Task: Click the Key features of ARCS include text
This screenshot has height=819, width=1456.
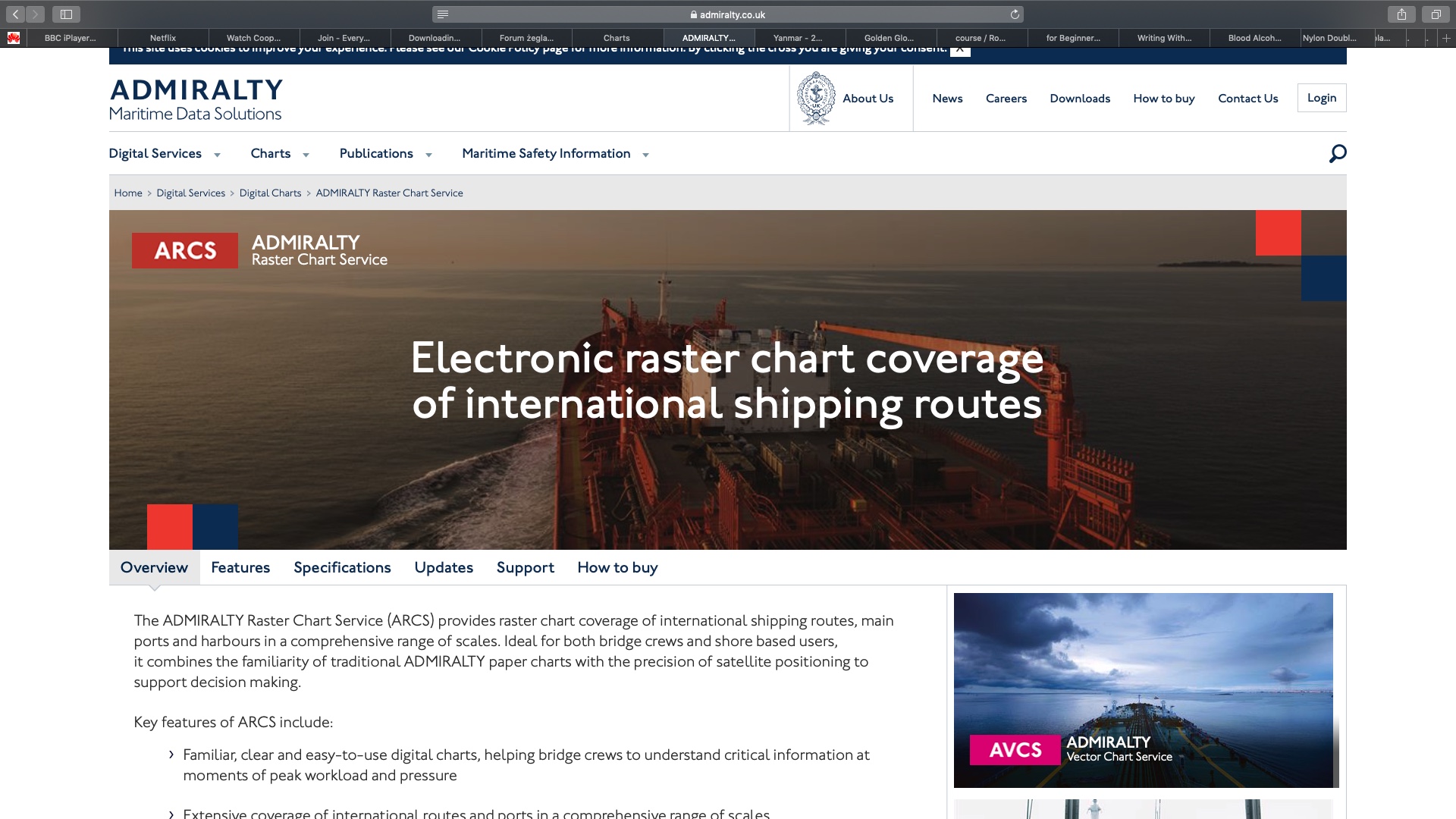Action: [x=234, y=723]
